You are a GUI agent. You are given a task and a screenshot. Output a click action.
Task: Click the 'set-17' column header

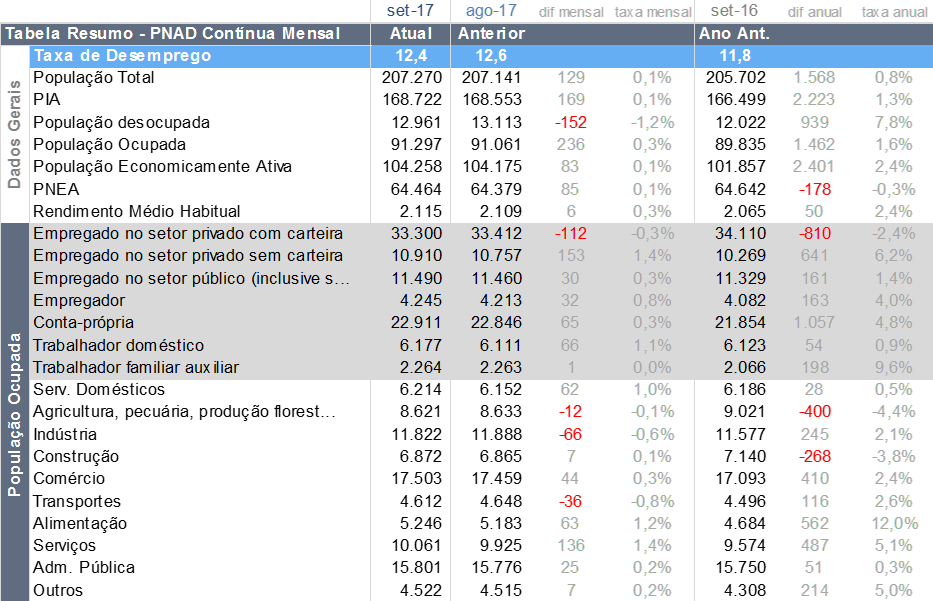[410, 11]
